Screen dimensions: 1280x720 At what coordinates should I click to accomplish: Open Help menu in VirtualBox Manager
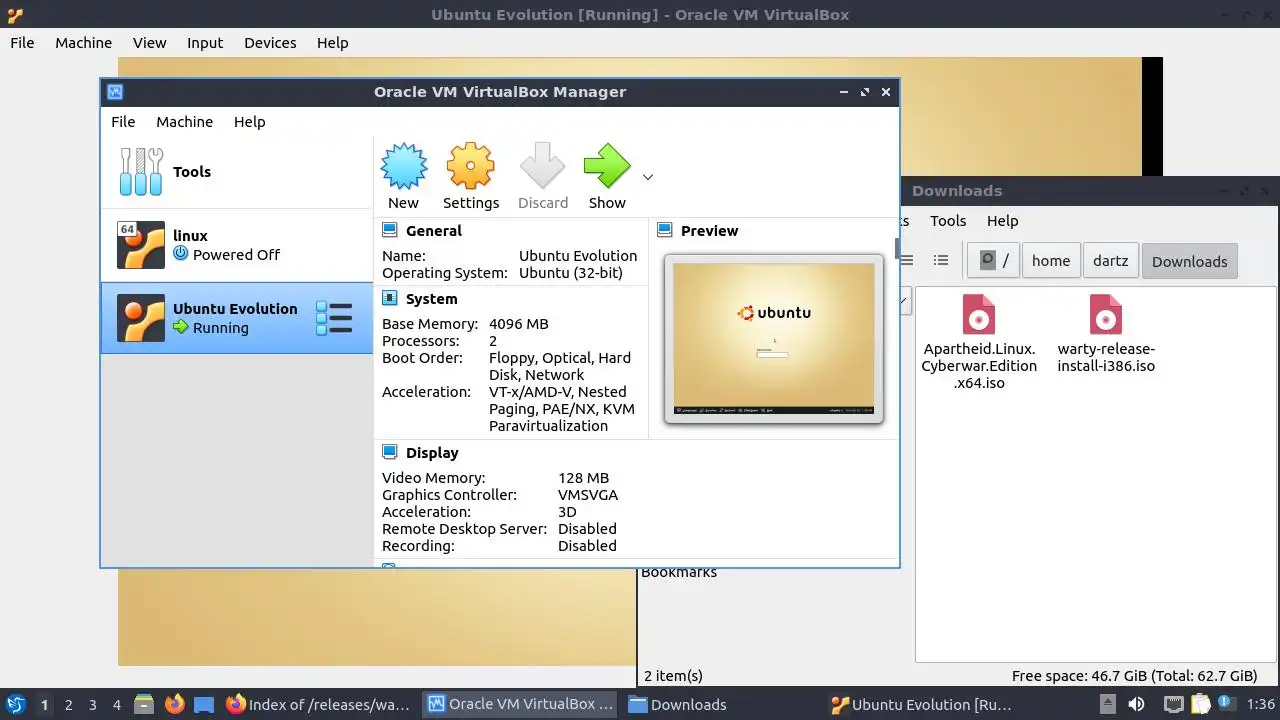click(249, 122)
